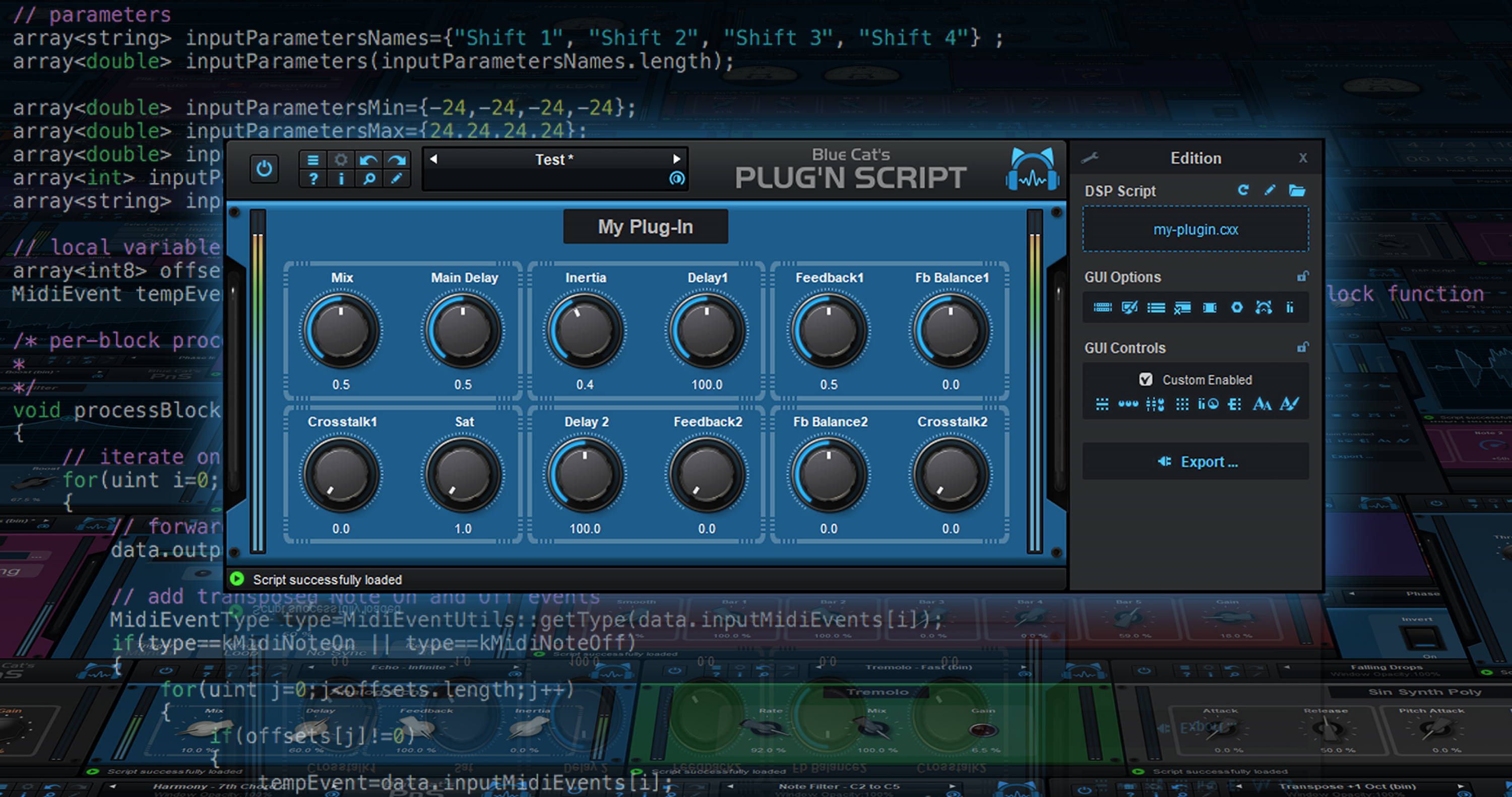Click the GUI Options lock icon
Screen dimensions: 1512x797
[1302, 276]
